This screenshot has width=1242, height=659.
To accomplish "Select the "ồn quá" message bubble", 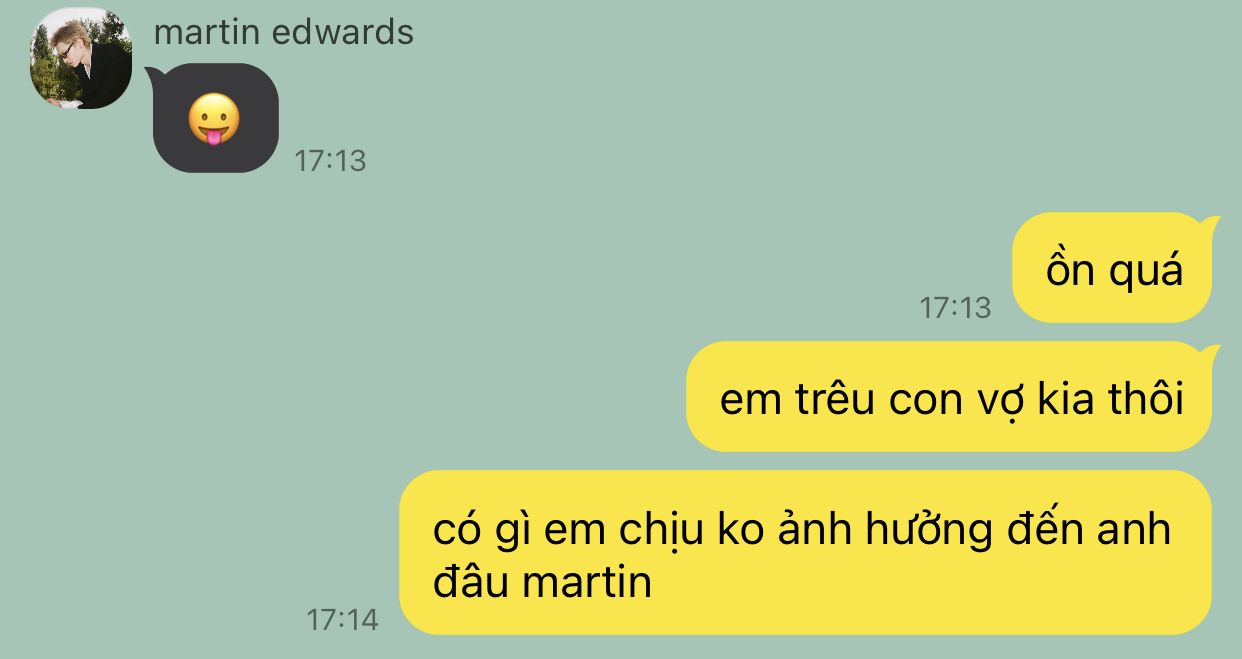I will click(x=1112, y=268).
